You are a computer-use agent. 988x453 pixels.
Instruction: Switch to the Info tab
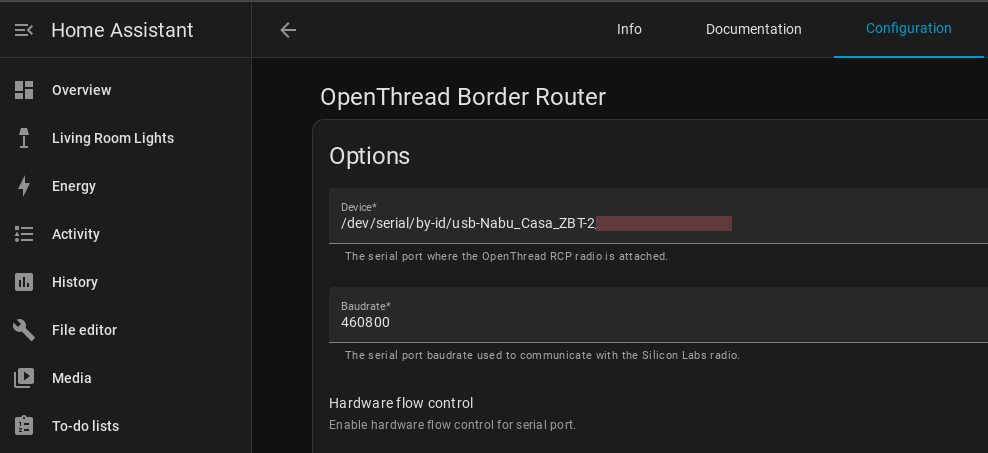tap(629, 29)
